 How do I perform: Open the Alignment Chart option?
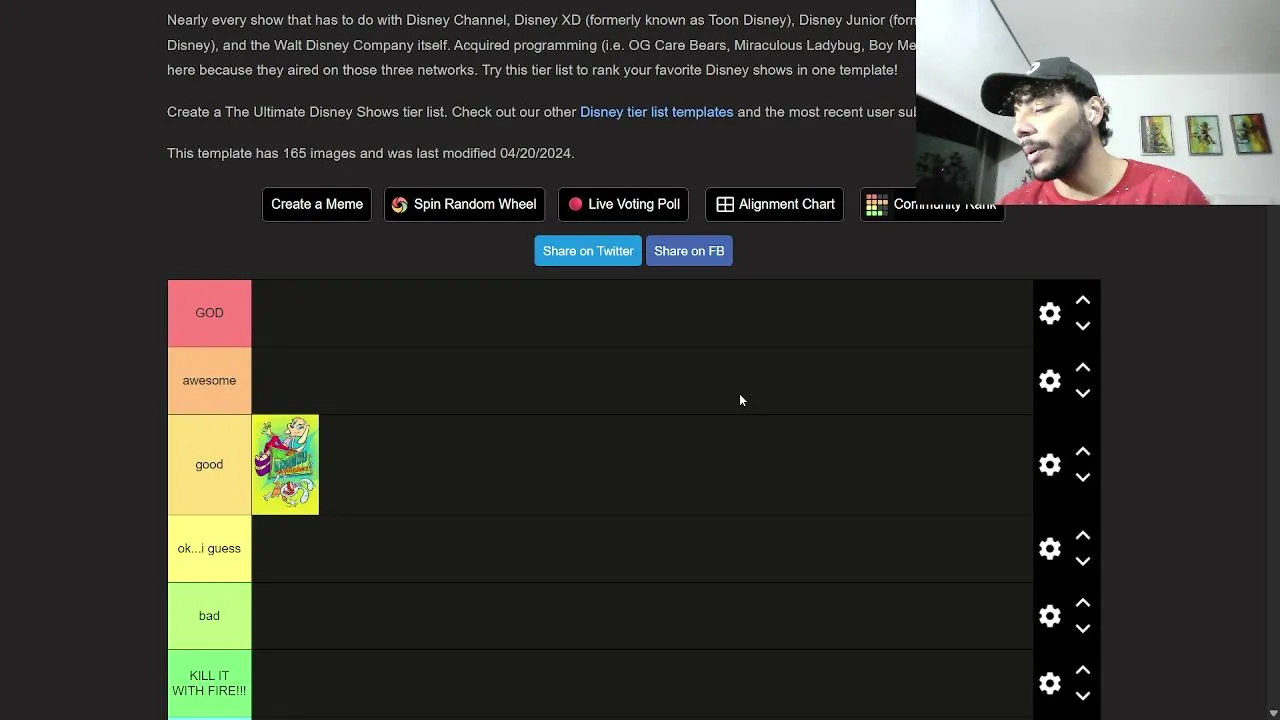pos(774,204)
